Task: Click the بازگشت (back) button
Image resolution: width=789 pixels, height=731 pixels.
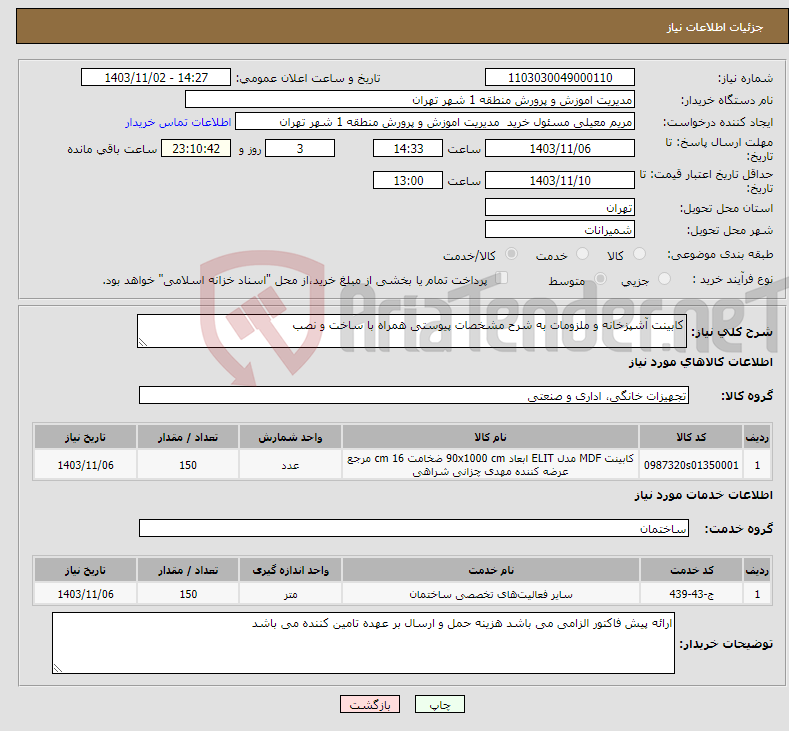Action: pyautogui.click(x=370, y=704)
